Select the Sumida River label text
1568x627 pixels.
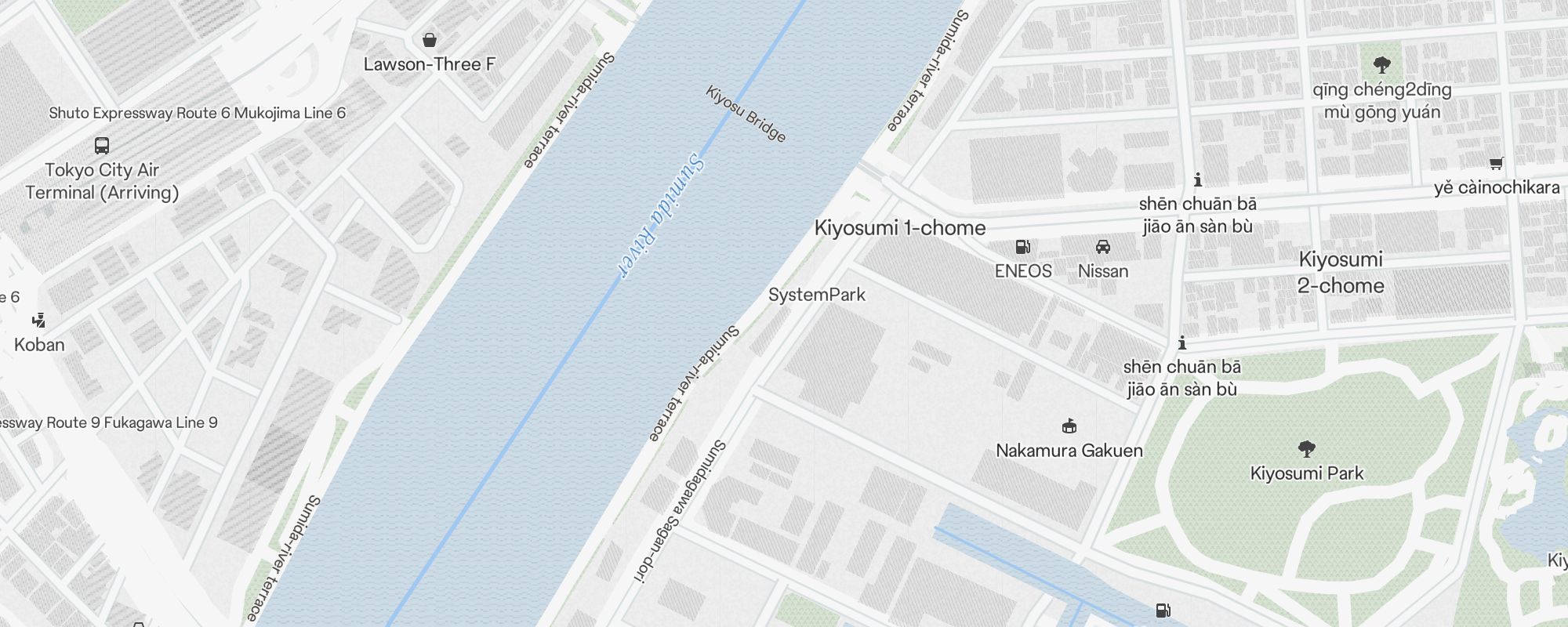tap(662, 215)
